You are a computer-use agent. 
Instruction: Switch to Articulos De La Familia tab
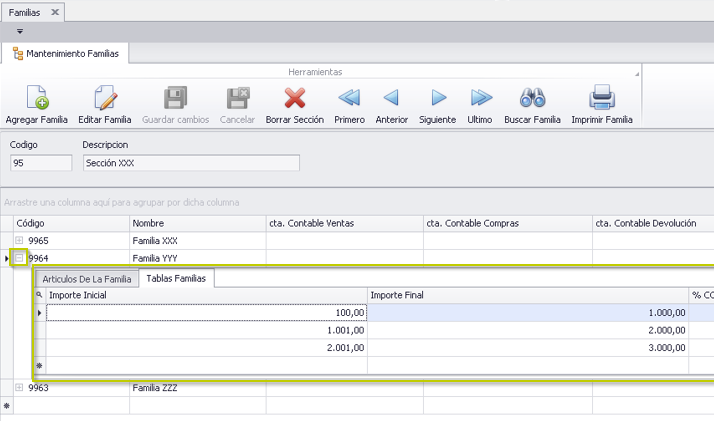point(87,279)
